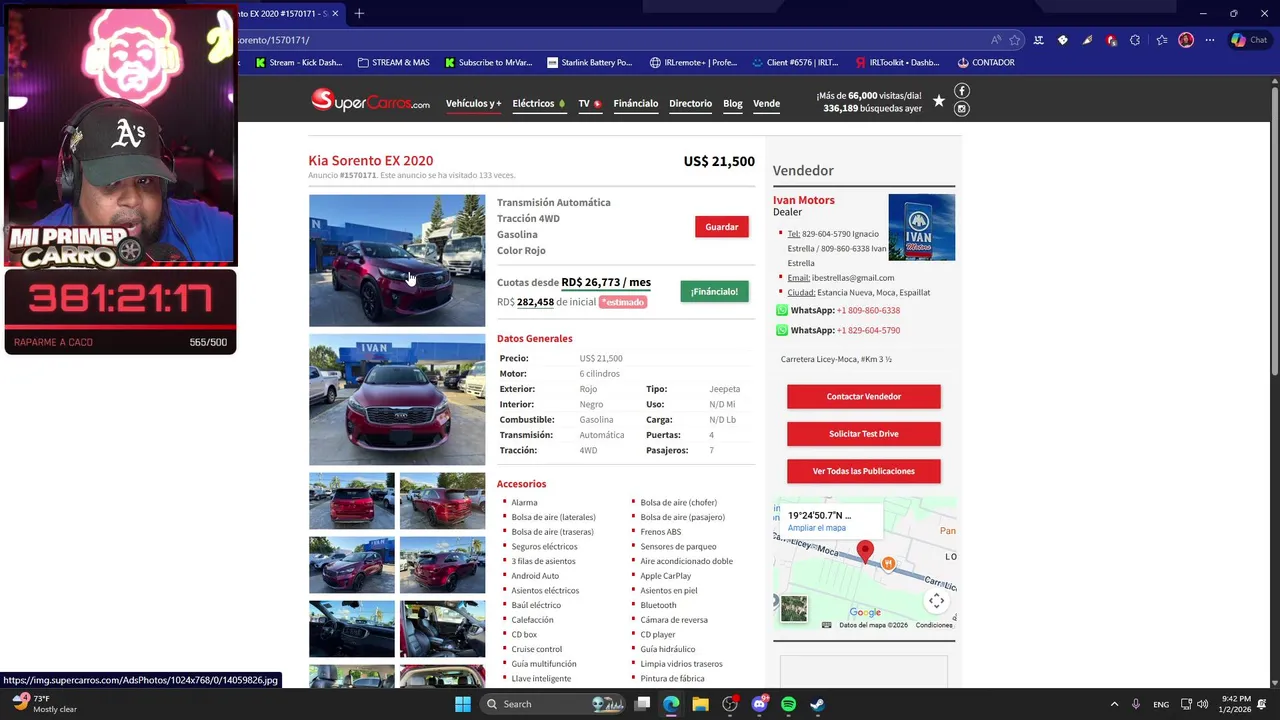Open the black interior seats thumbnail
1280x720 pixels.
[x=442, y=629]
